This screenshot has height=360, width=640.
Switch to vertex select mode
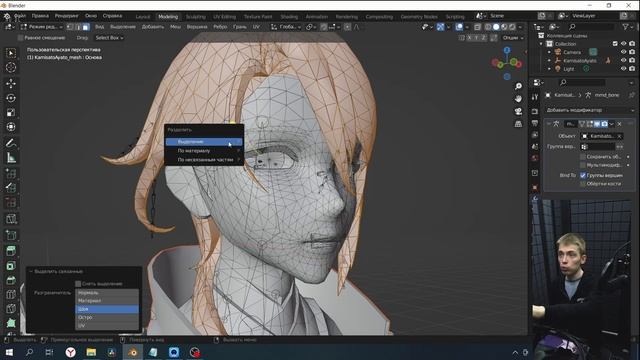(70, 27)
